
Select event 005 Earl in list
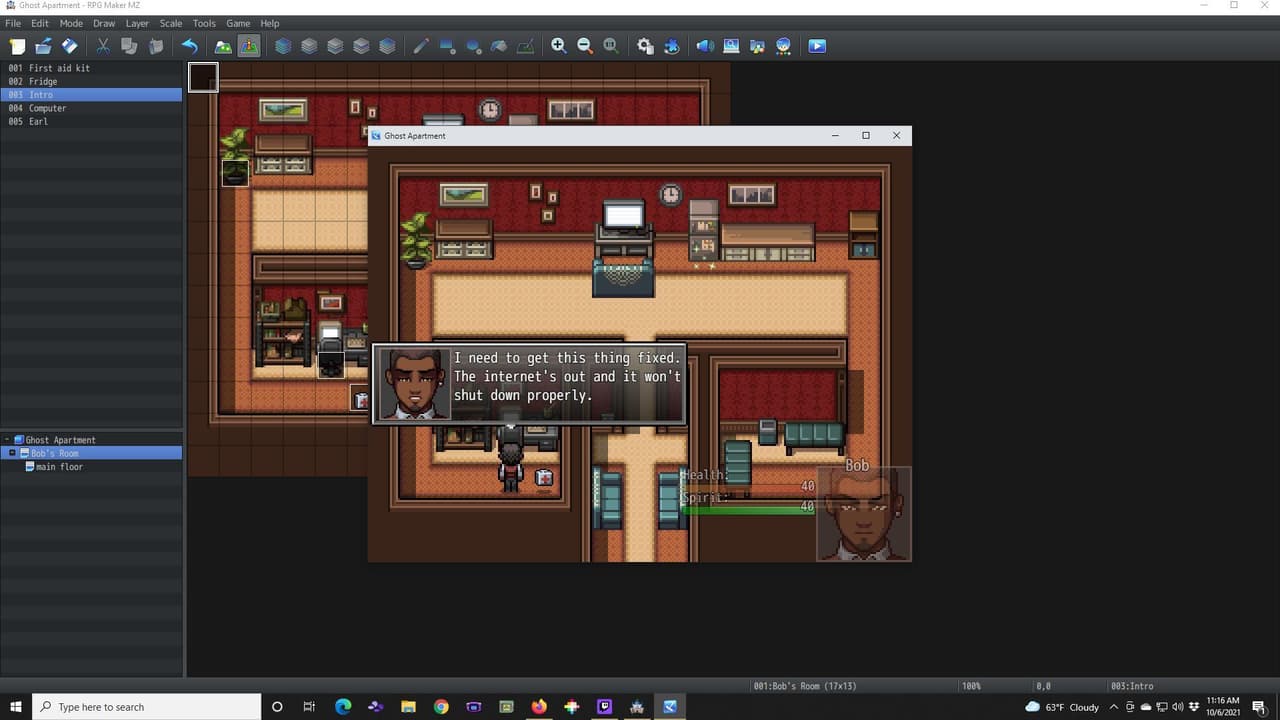point(91,121)
